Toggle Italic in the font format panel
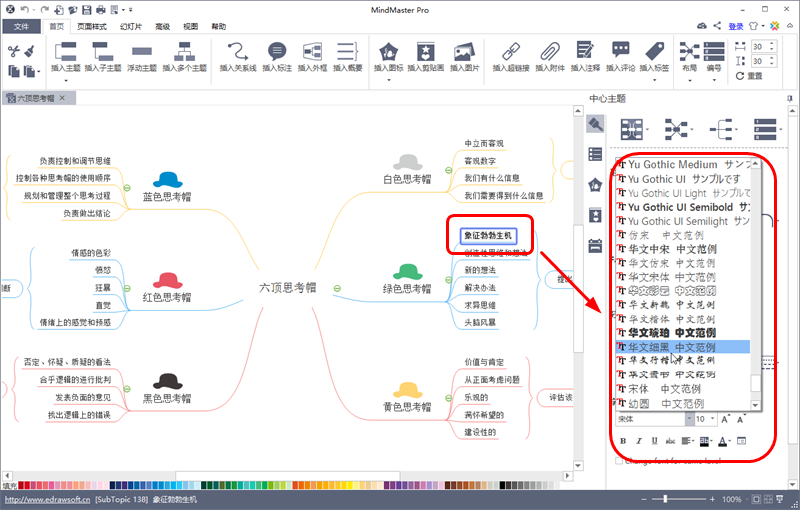Screen dimensions: 800x510 coord(638,440)
